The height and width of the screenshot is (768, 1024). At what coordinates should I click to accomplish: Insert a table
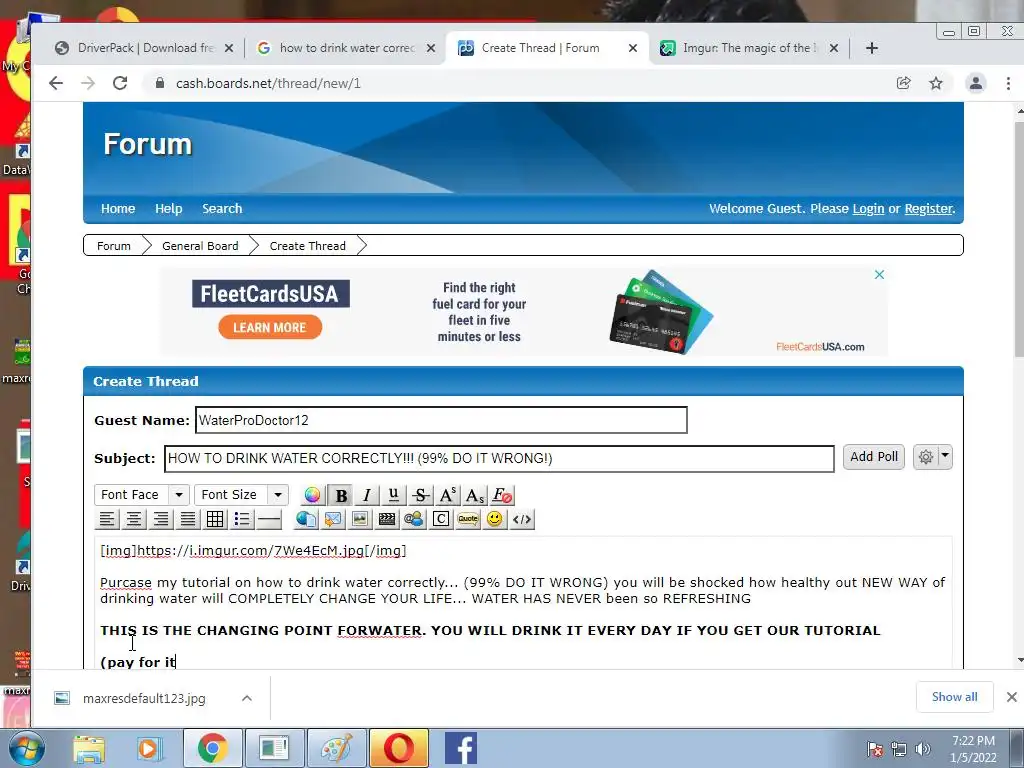[215, 519]
